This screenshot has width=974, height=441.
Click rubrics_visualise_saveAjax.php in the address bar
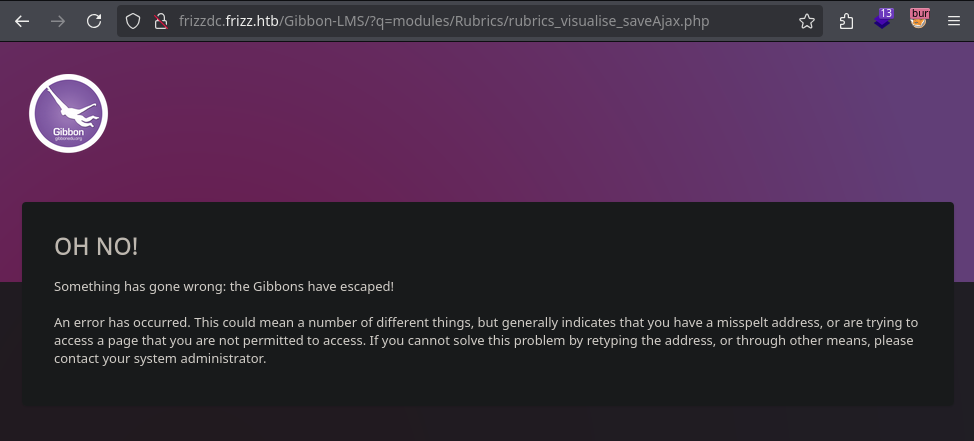609,21
